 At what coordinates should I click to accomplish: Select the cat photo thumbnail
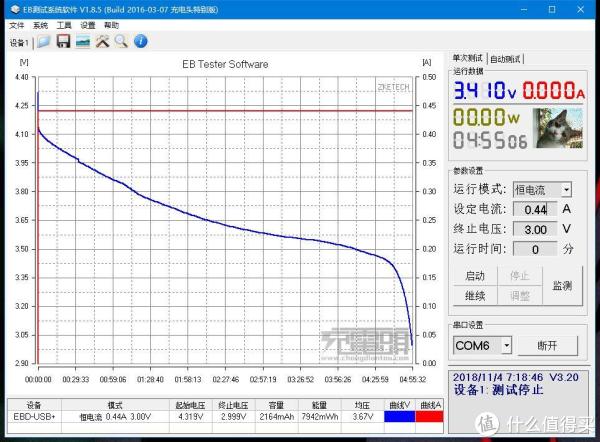(558, 128)
